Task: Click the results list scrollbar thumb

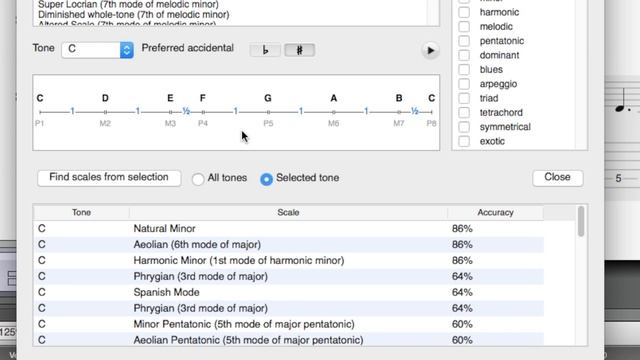Action: [x=581, y=221]
